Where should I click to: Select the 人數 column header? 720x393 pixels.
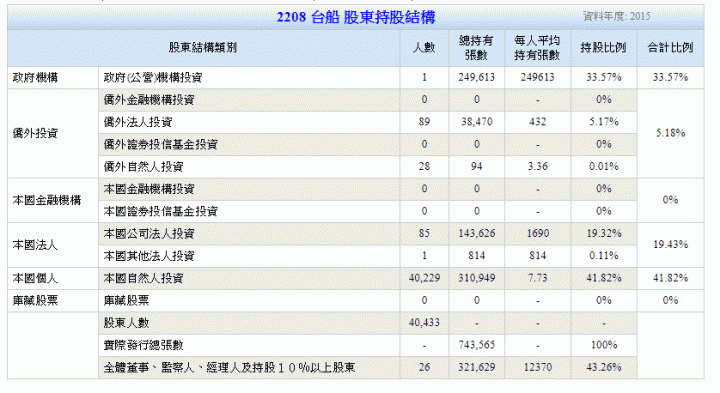coord(424,48)
